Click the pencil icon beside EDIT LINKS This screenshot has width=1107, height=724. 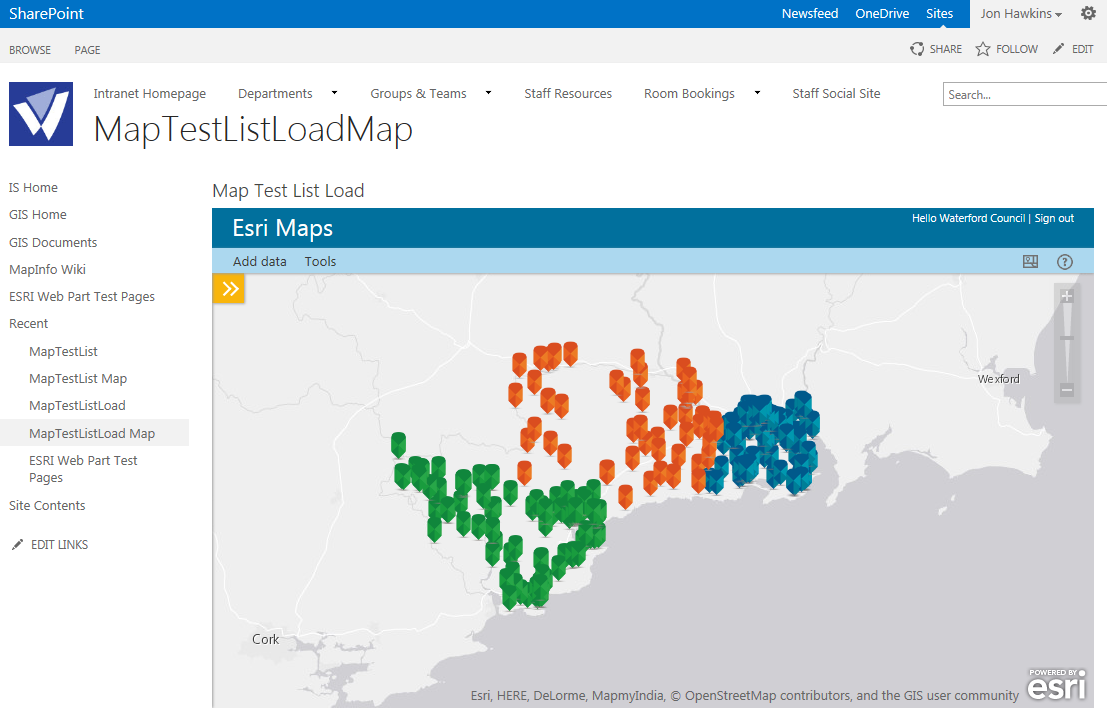tap(17, 545)
